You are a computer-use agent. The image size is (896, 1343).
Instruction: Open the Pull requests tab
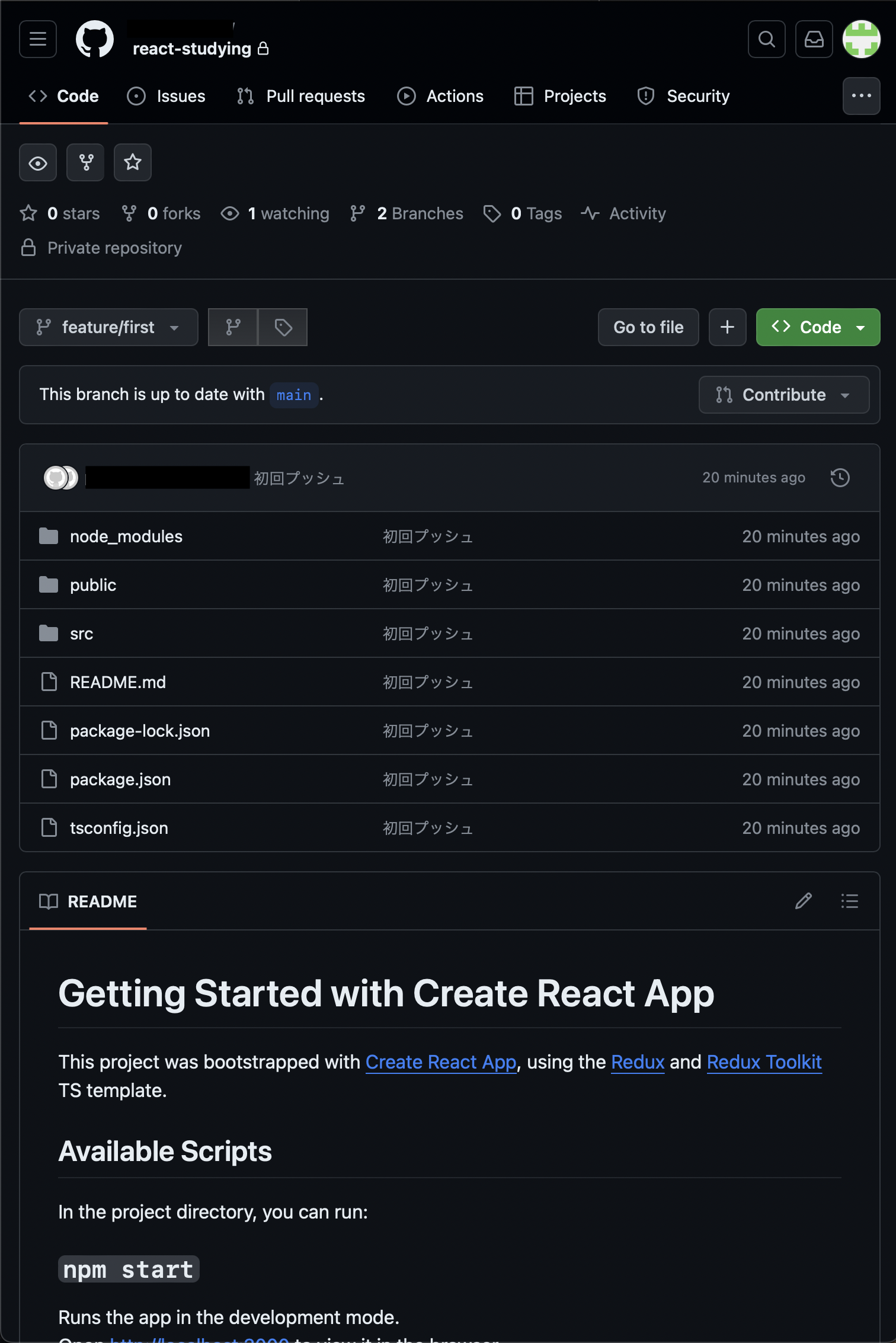pyautogui.click(x=301, y=96)
